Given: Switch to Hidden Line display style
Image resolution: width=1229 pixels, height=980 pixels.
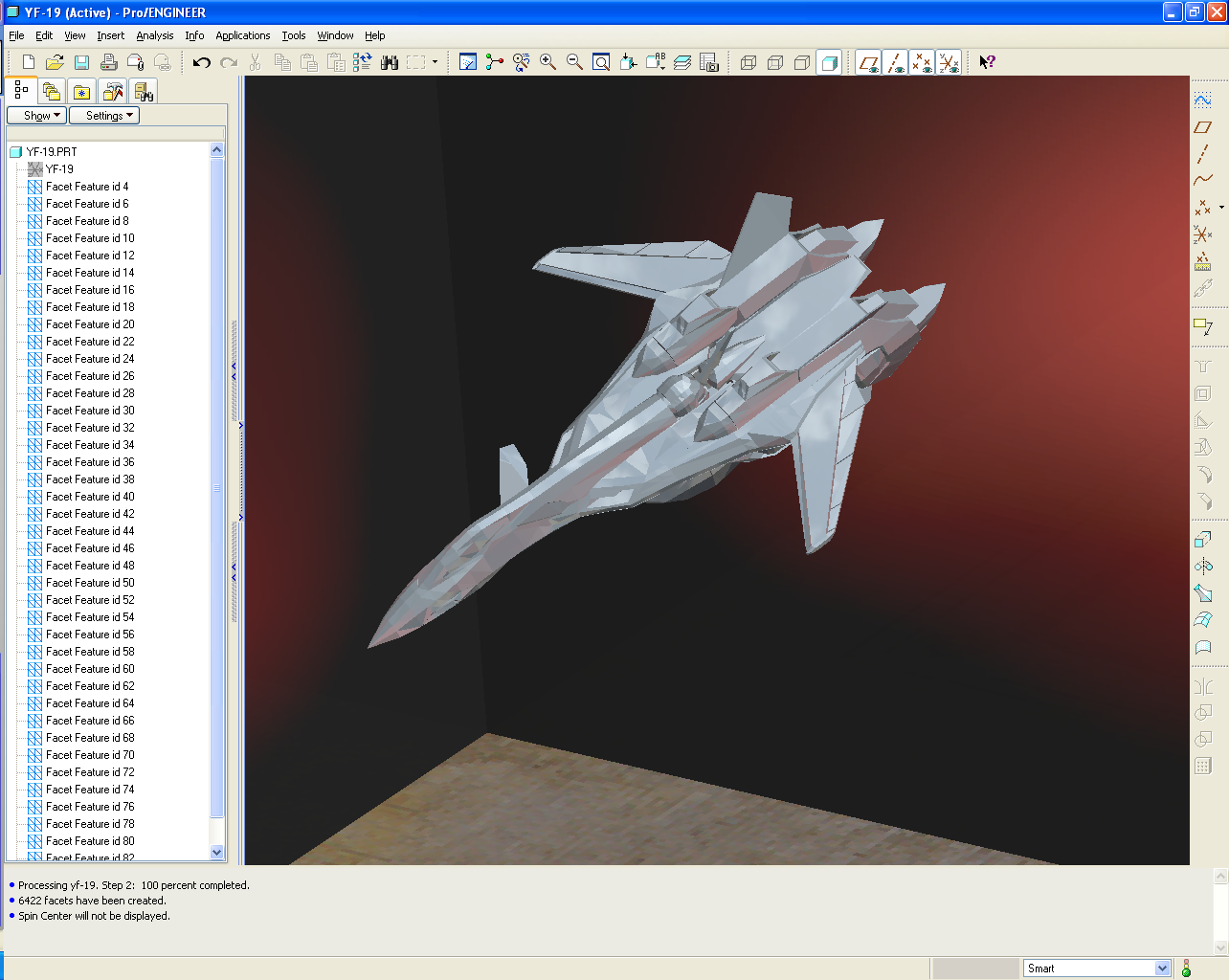Looking at the screenshot, I should click(x=775, y=62).
